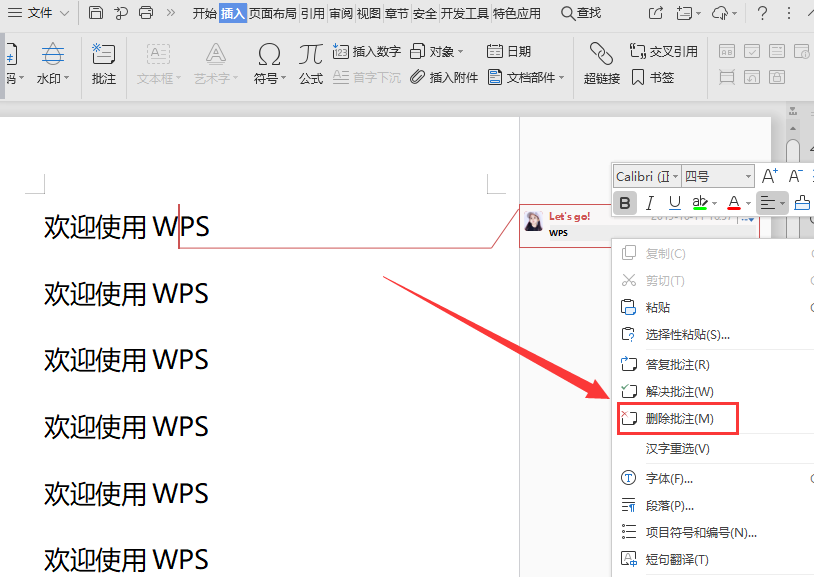Switch to the 审阅 tab
Image resolution: width=814 pixels, height=577 pixels.
341,13
